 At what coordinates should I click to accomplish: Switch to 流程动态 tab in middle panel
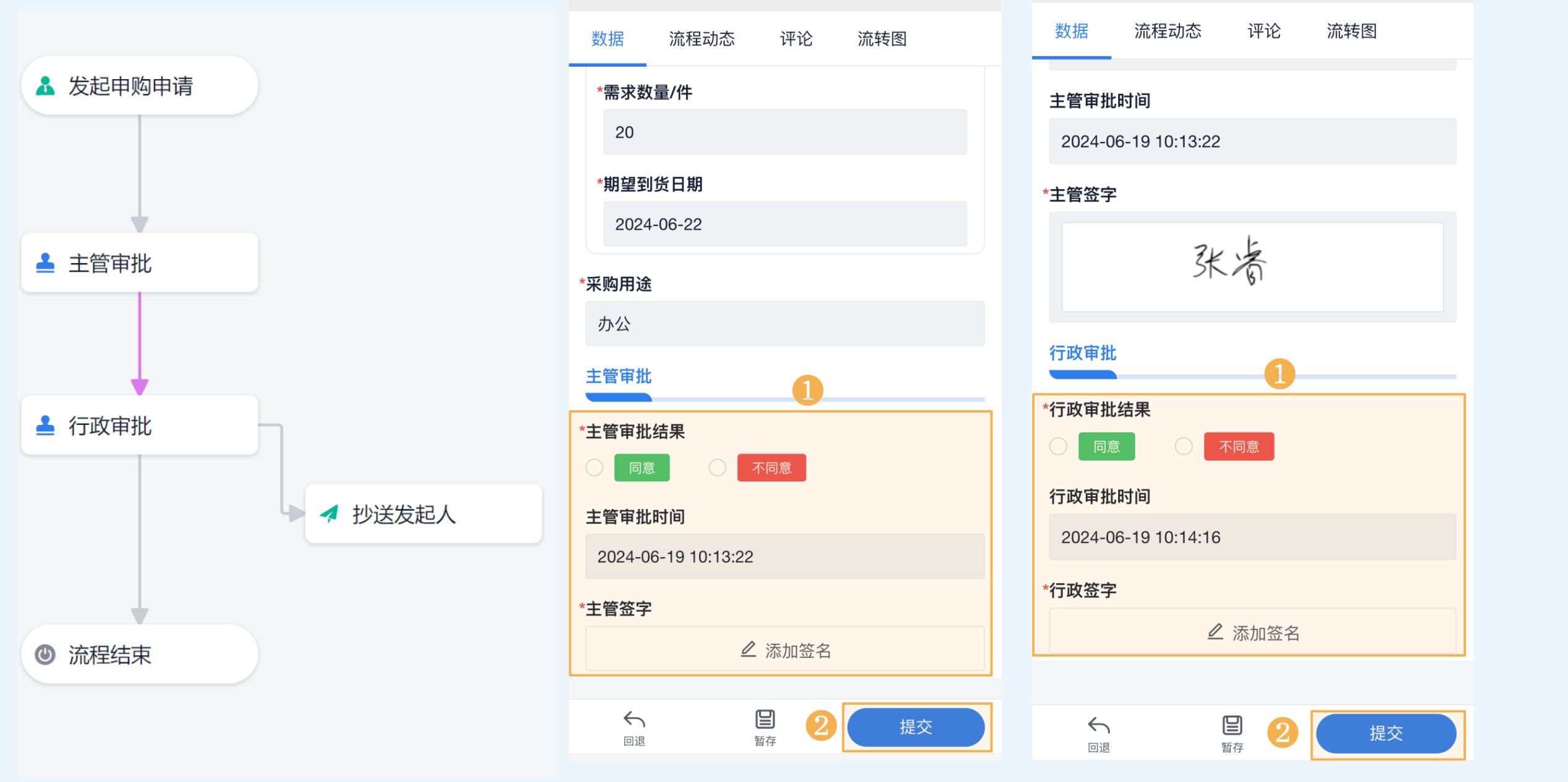click(701, 39)
